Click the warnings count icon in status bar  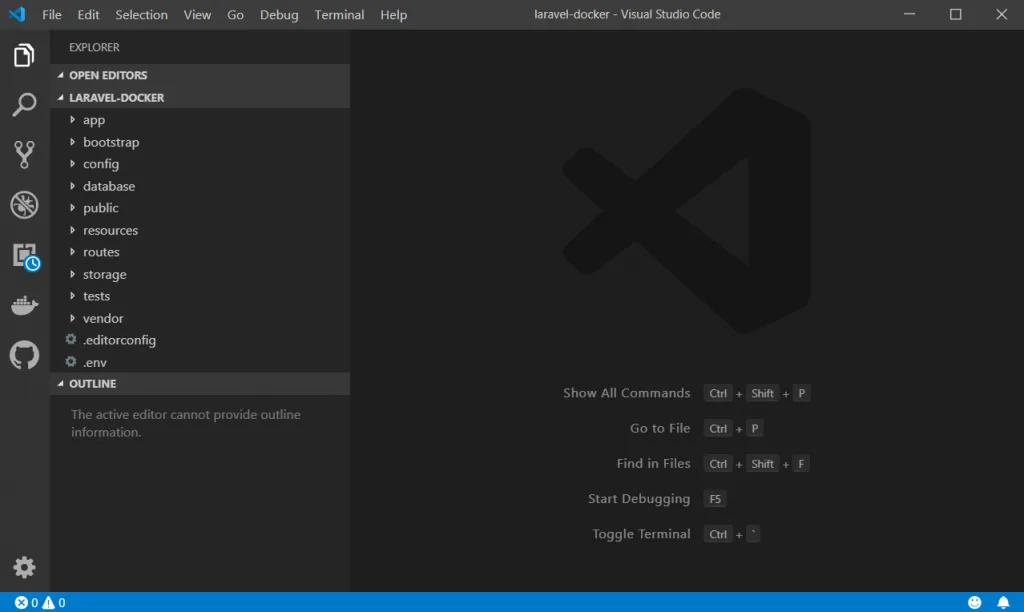[48, 602]
